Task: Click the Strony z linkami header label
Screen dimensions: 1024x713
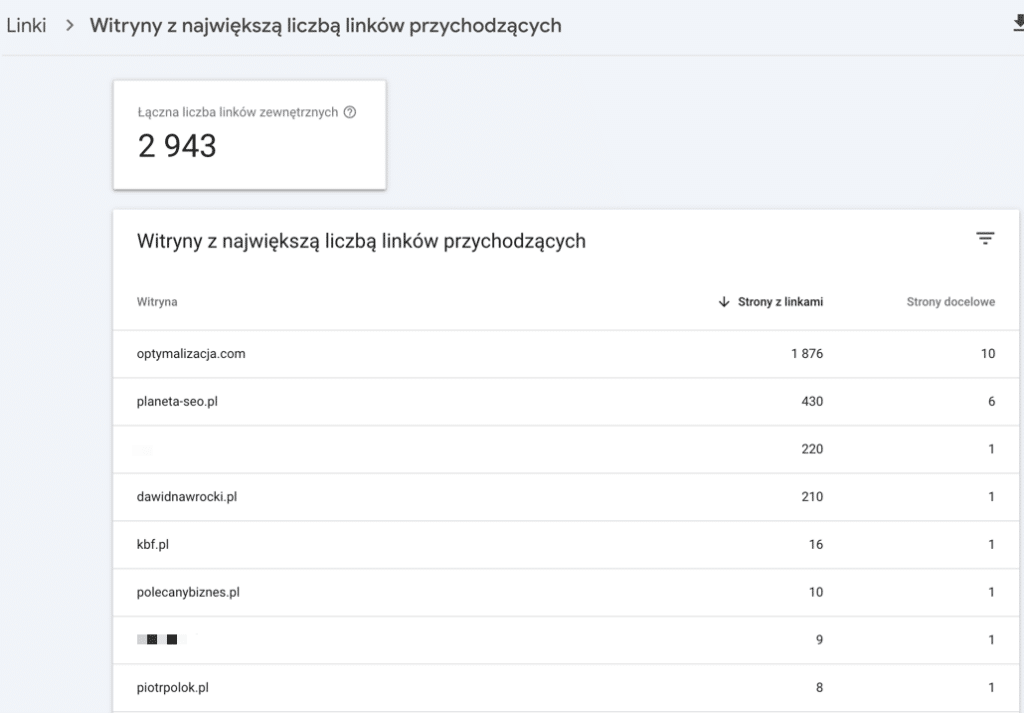Action: coord(780,302)
